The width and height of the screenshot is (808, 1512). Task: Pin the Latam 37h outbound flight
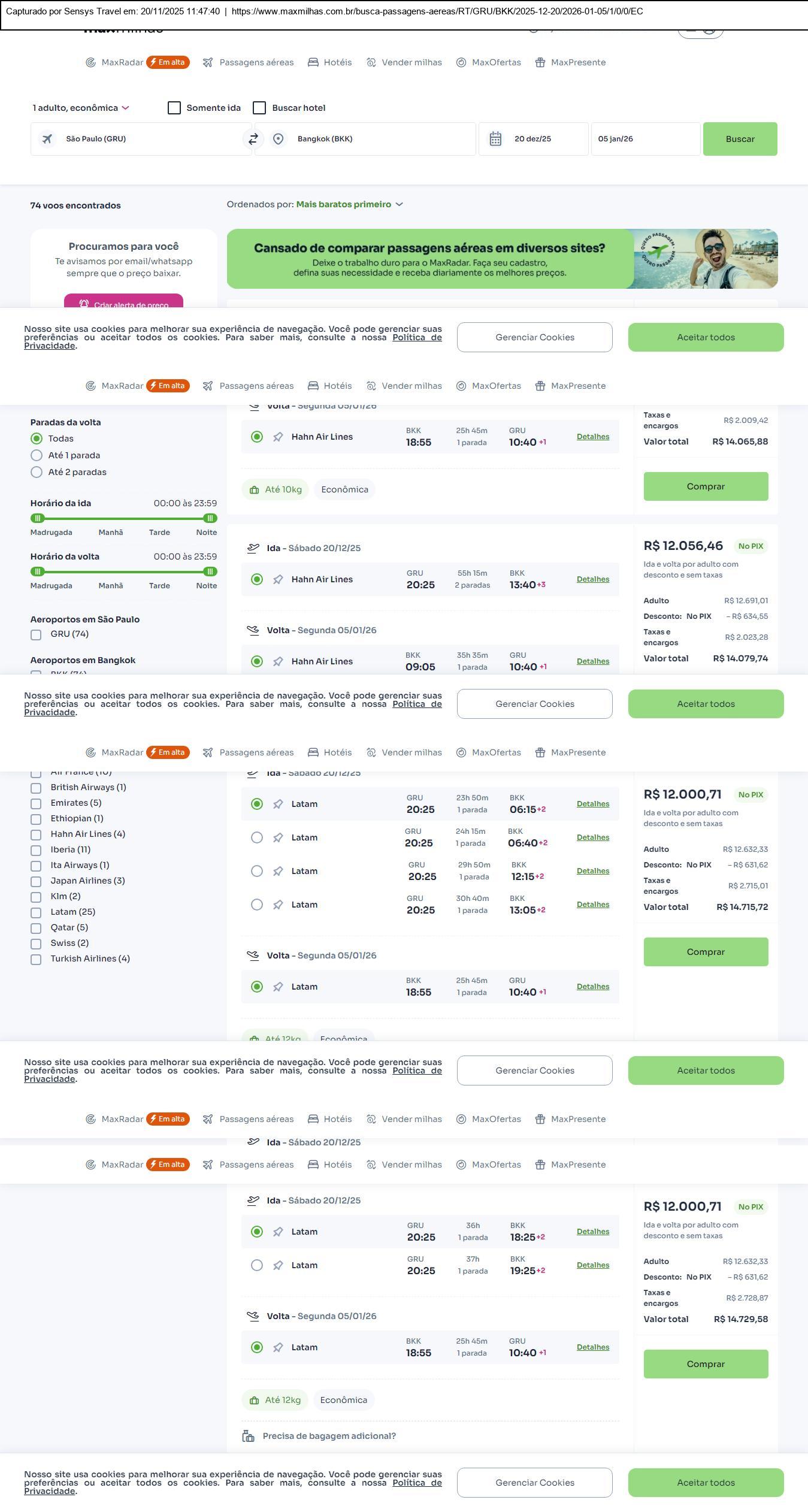click(278, 1265)
